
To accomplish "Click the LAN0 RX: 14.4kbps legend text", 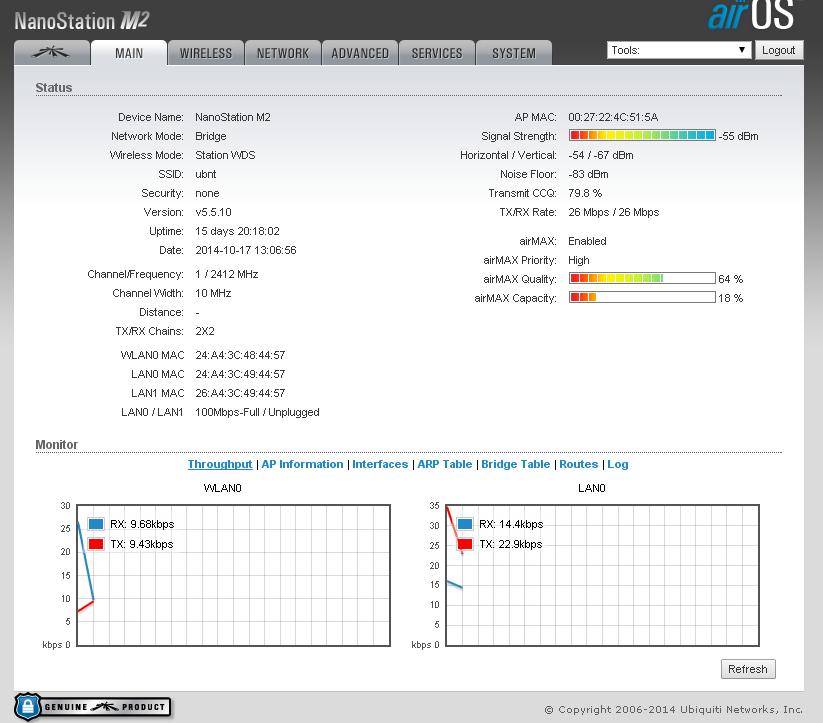I will tap(511, 524).
